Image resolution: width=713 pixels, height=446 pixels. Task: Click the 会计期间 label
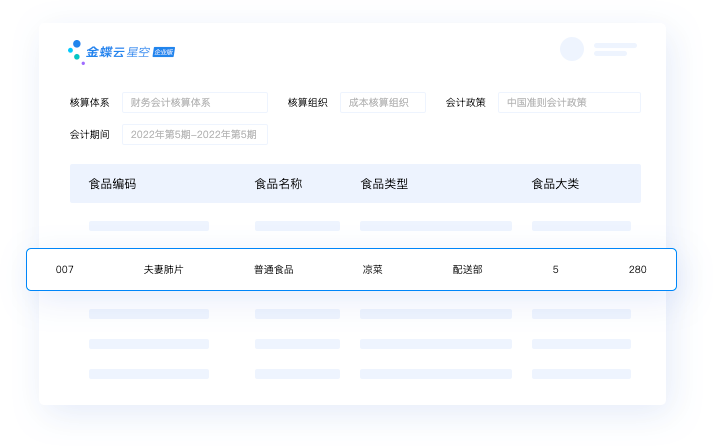coord(90,135)
